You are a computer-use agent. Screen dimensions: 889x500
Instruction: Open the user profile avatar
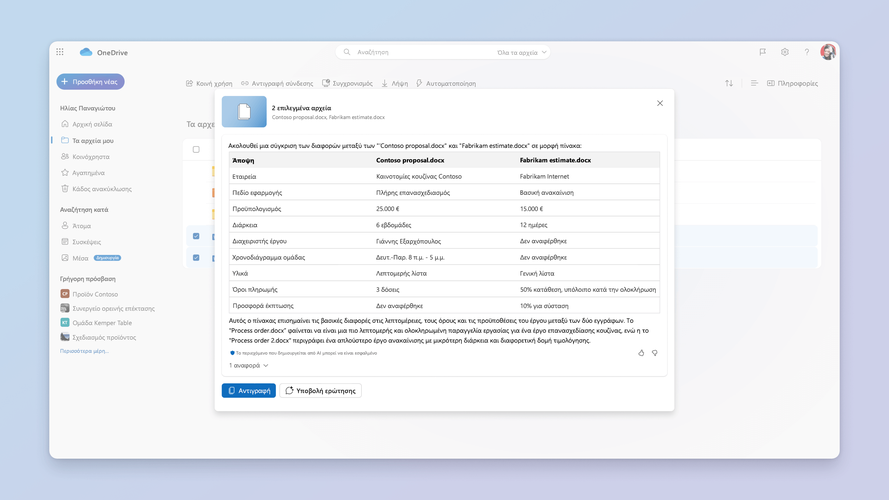point(828,52)
